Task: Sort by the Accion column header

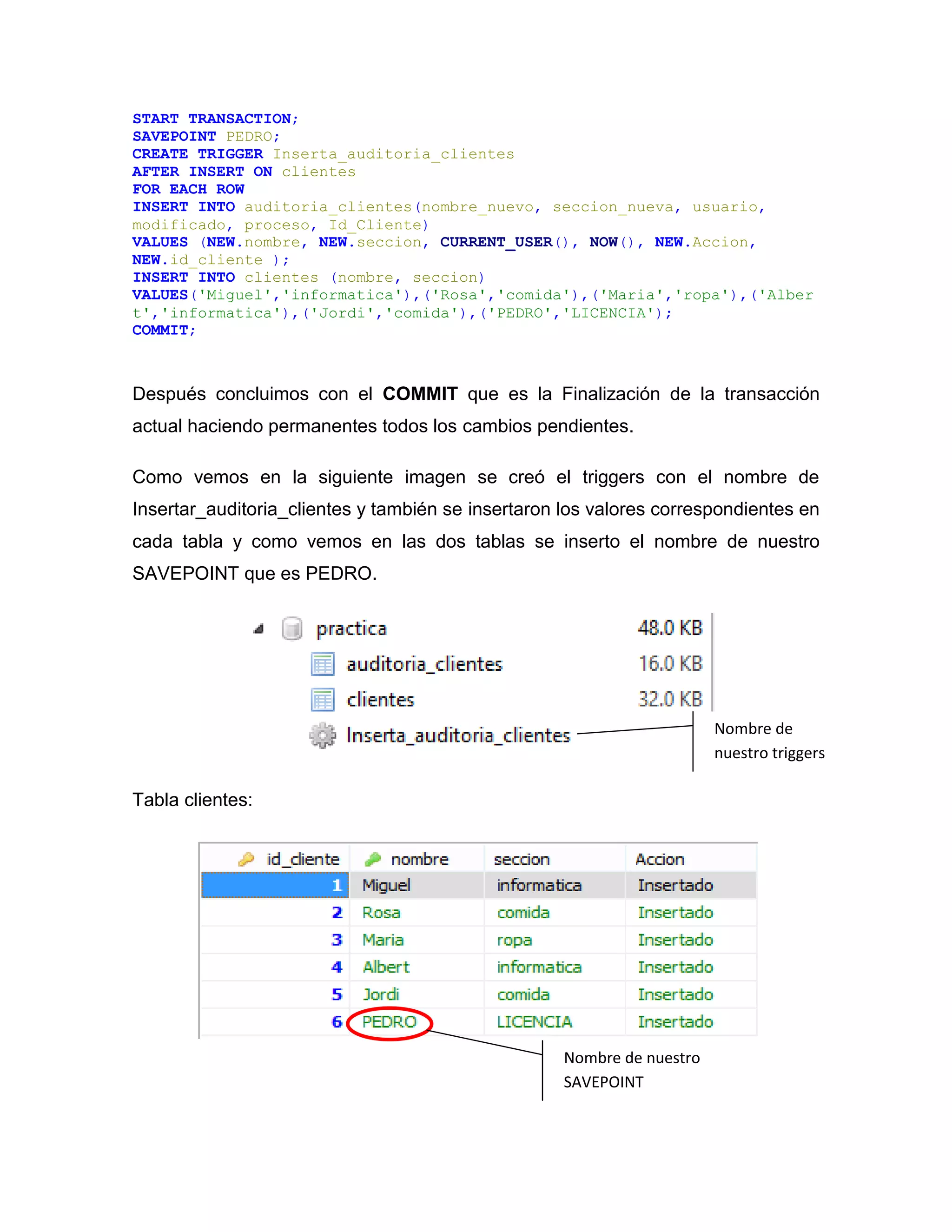Action: [x=691, y=859]
